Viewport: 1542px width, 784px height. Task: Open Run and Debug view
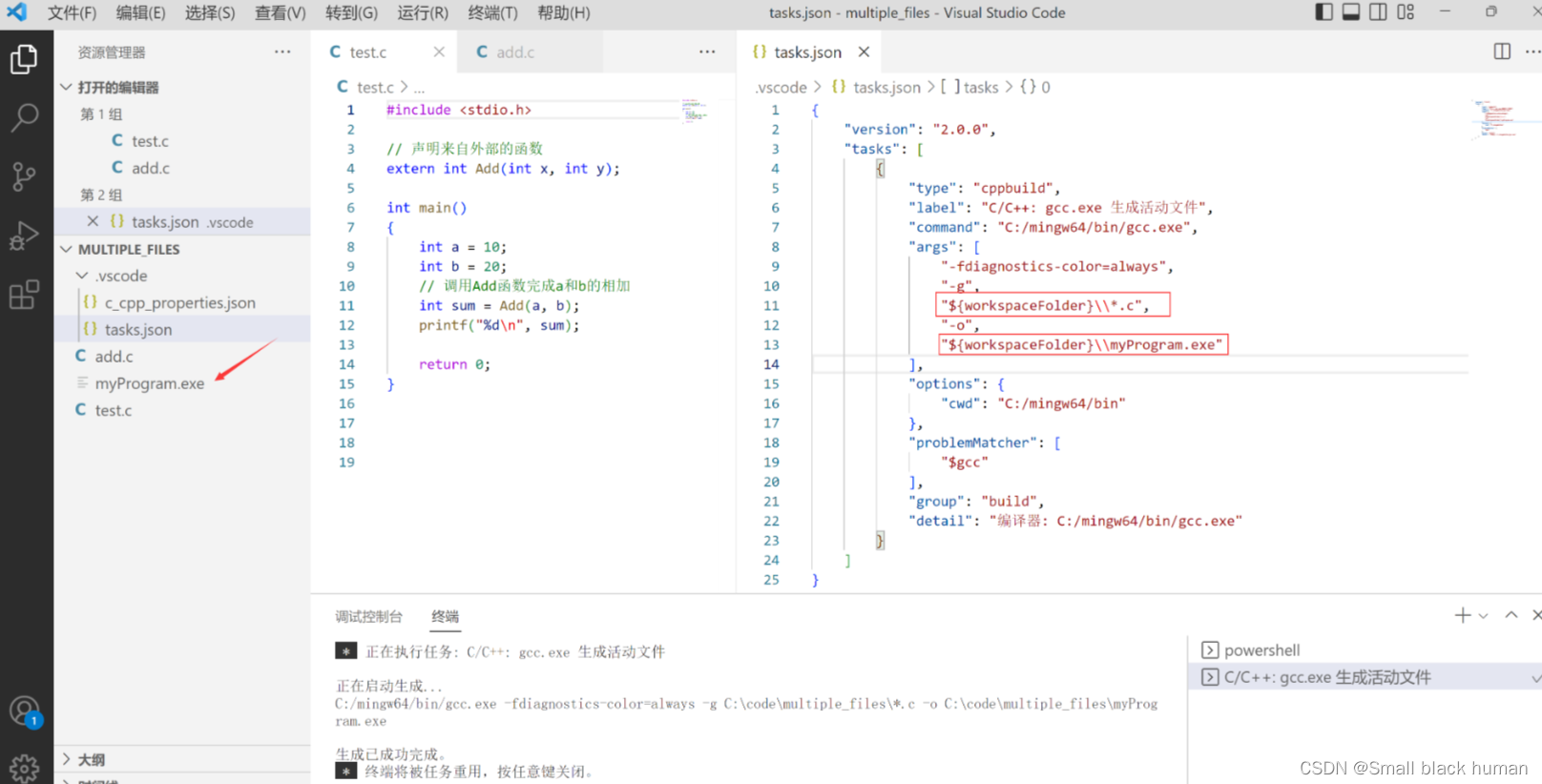click(x=24, y=236)
